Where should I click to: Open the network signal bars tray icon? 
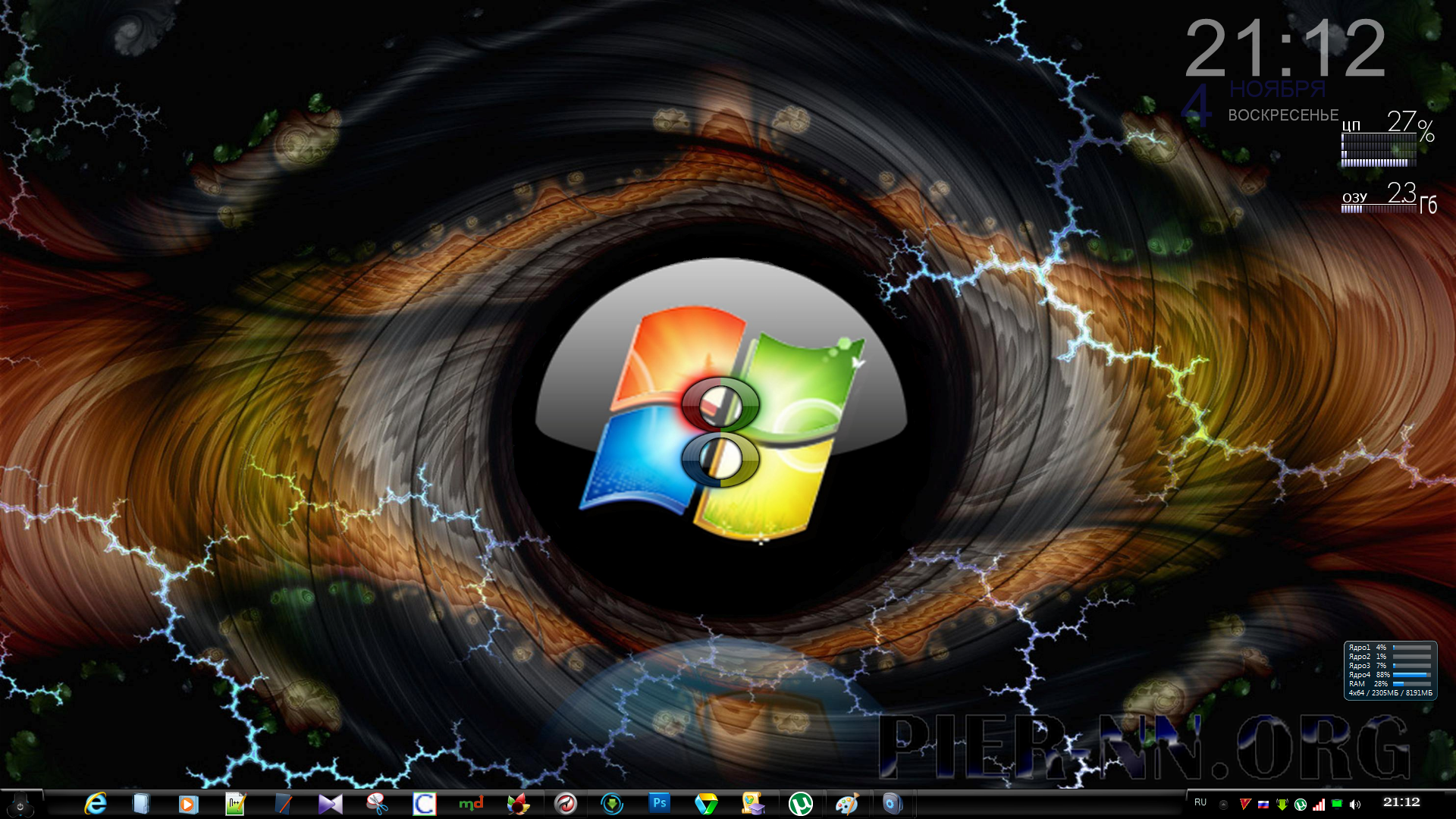(x=1319, y=805)
